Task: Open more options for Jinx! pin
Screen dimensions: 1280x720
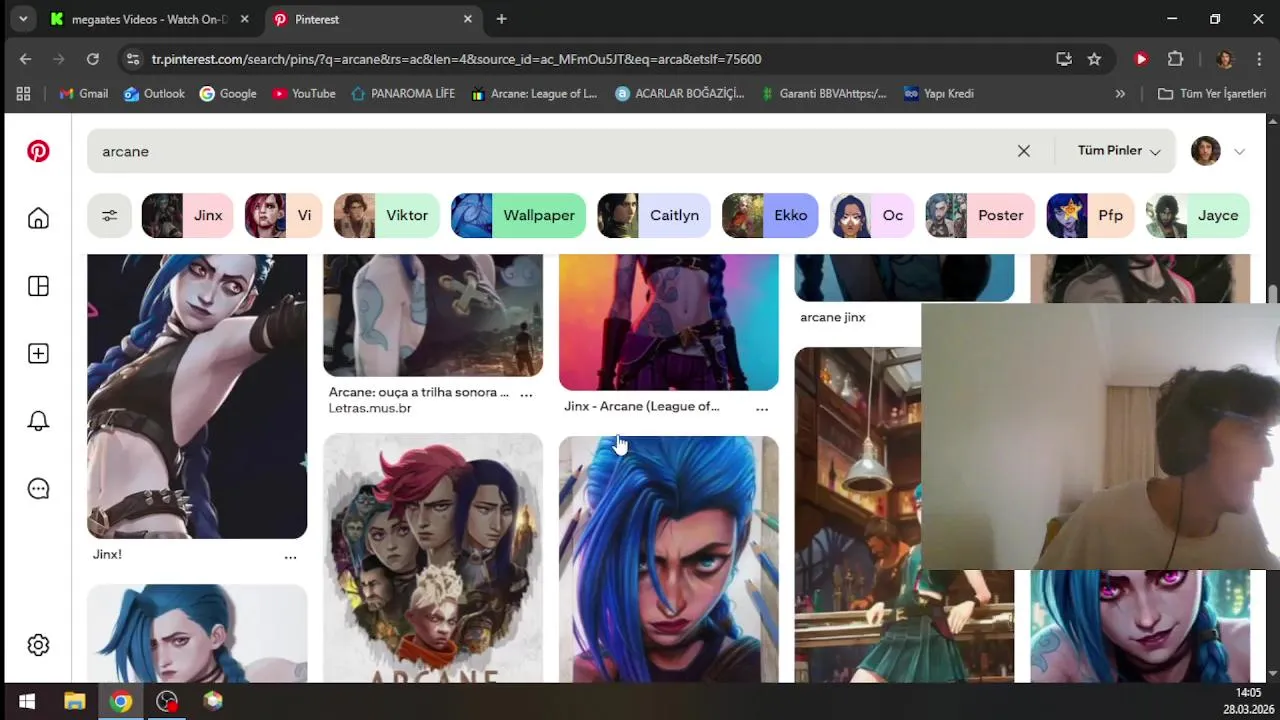Action: [290, 557]
